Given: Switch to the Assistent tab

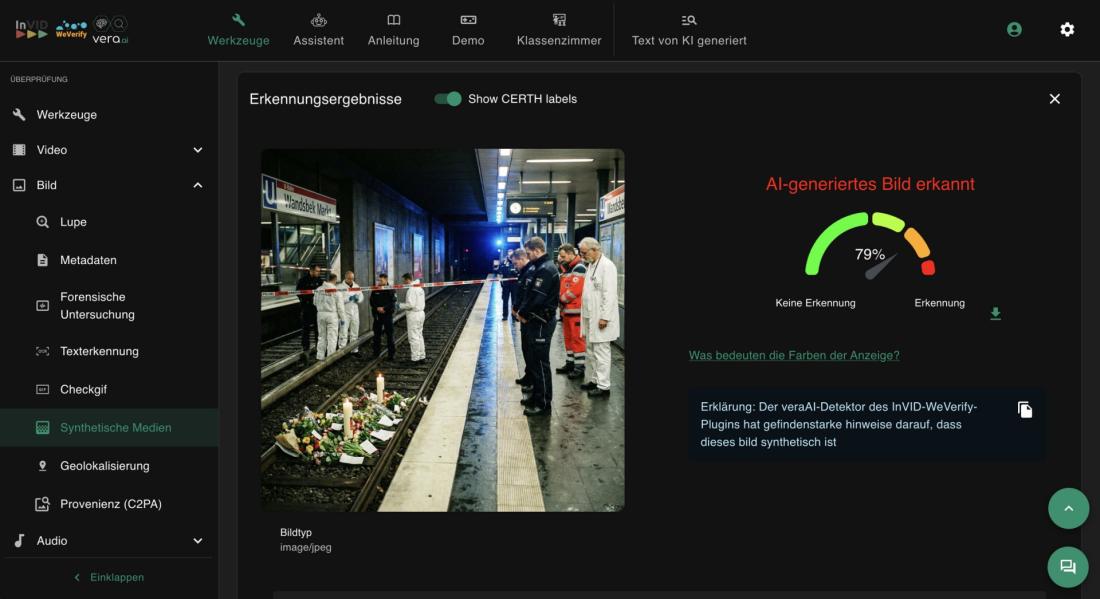Looking at the screenshot, I should coord(318,30).
